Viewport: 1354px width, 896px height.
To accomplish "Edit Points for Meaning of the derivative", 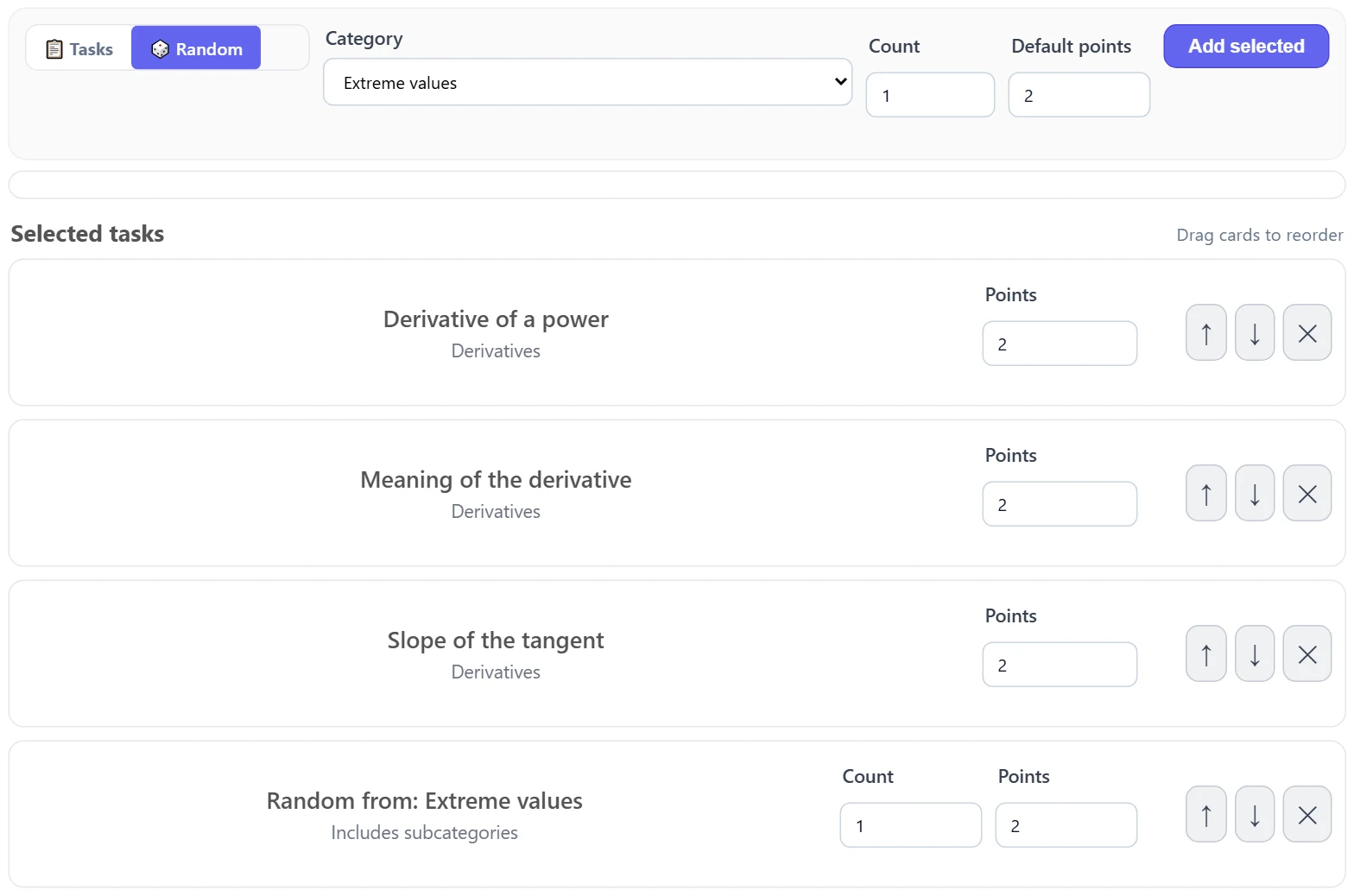I will coord(1060,504).
